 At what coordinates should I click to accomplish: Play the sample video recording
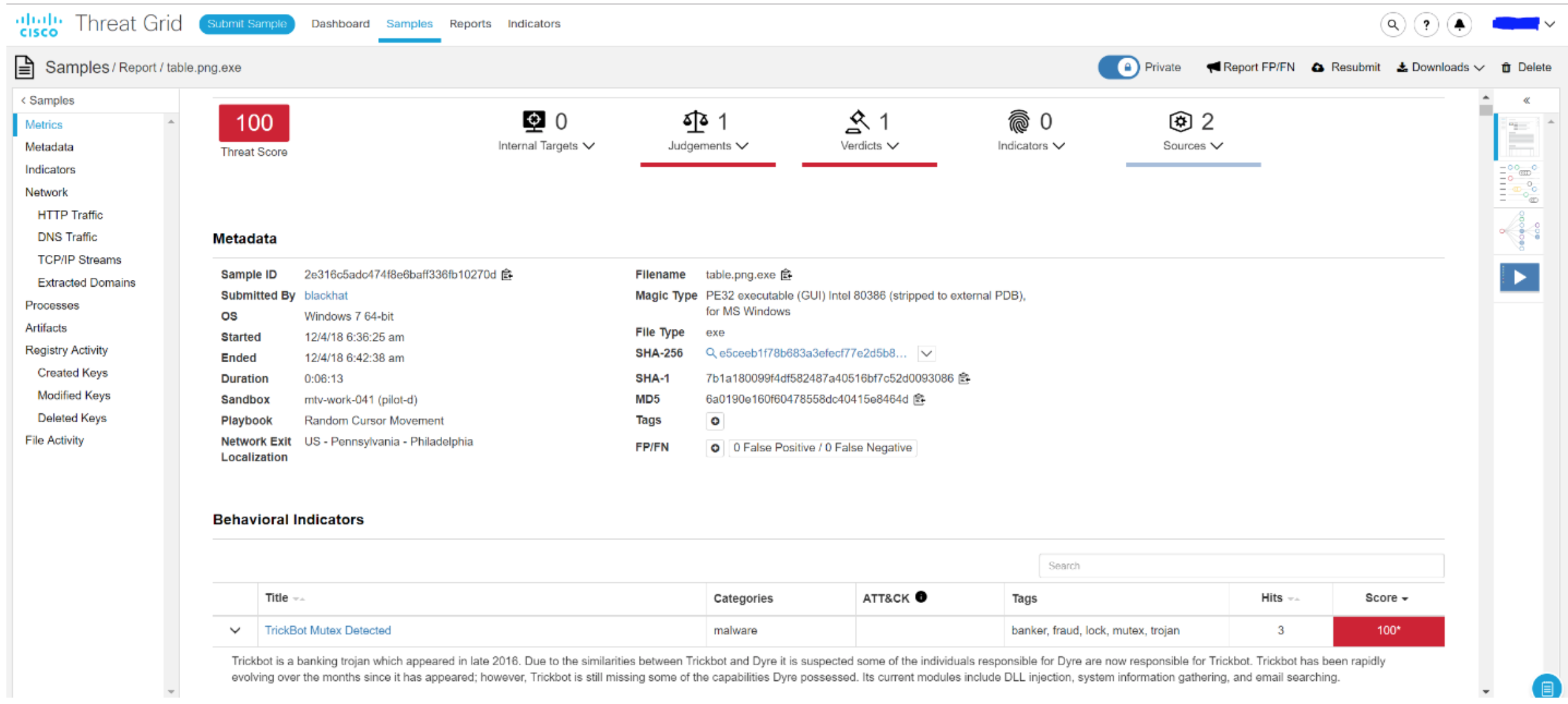(1519, 277)
